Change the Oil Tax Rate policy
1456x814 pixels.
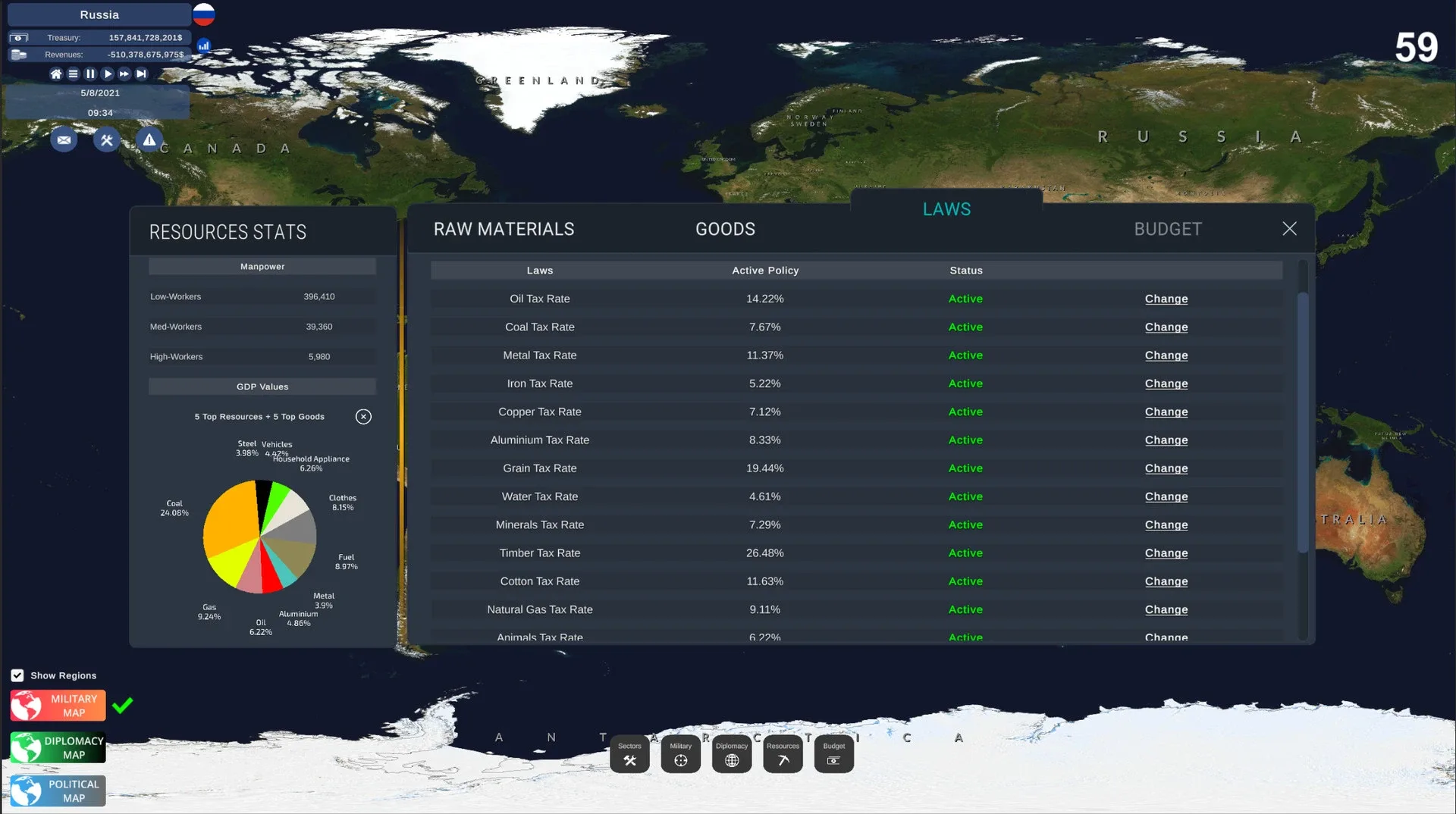(1166, 299)
